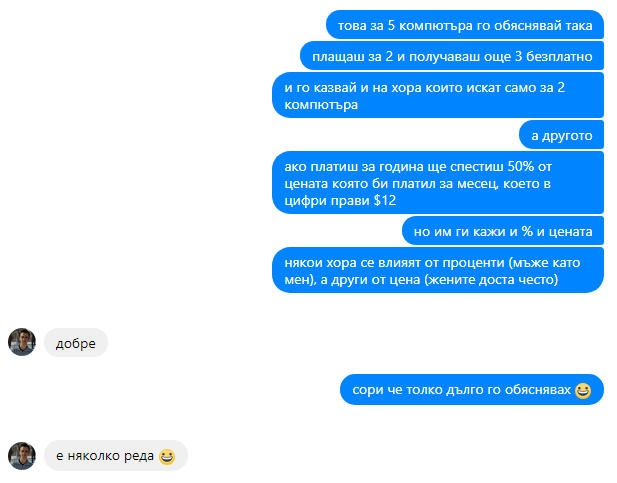The width and height of the screenshot is (617, 483).
Task: Click the word "компютъра" on the third bubble's second line
Action: click(x=321, y=105)
